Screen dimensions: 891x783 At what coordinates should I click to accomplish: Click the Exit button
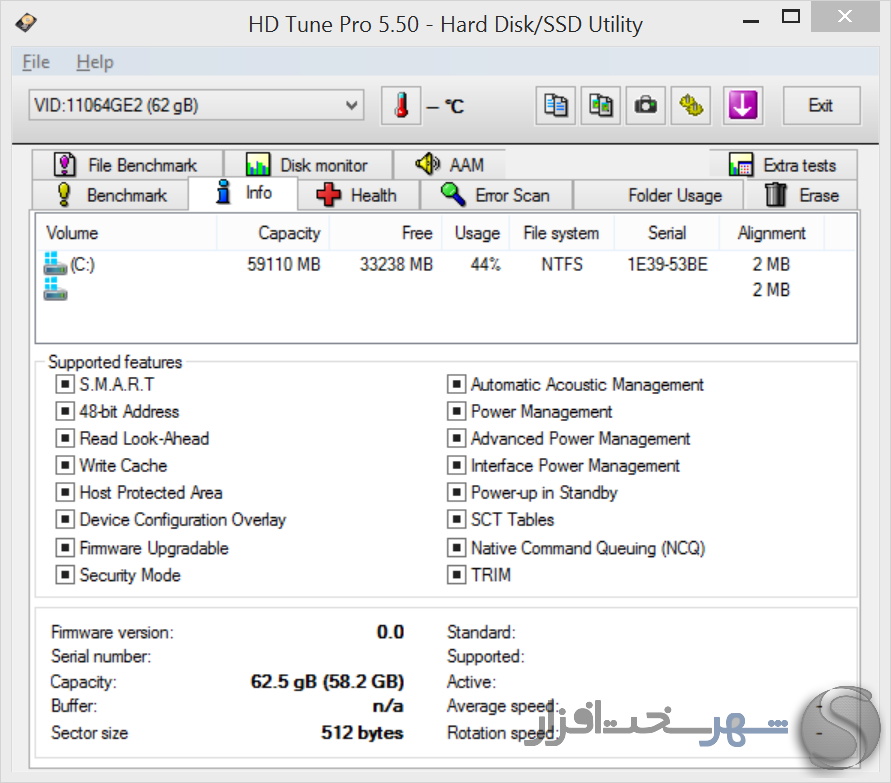pyautogui.click(x=821, y=106)
